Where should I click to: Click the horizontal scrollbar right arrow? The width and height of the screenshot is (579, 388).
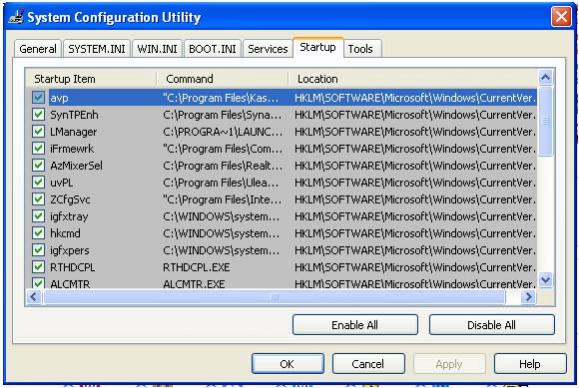tap(529, 296)
